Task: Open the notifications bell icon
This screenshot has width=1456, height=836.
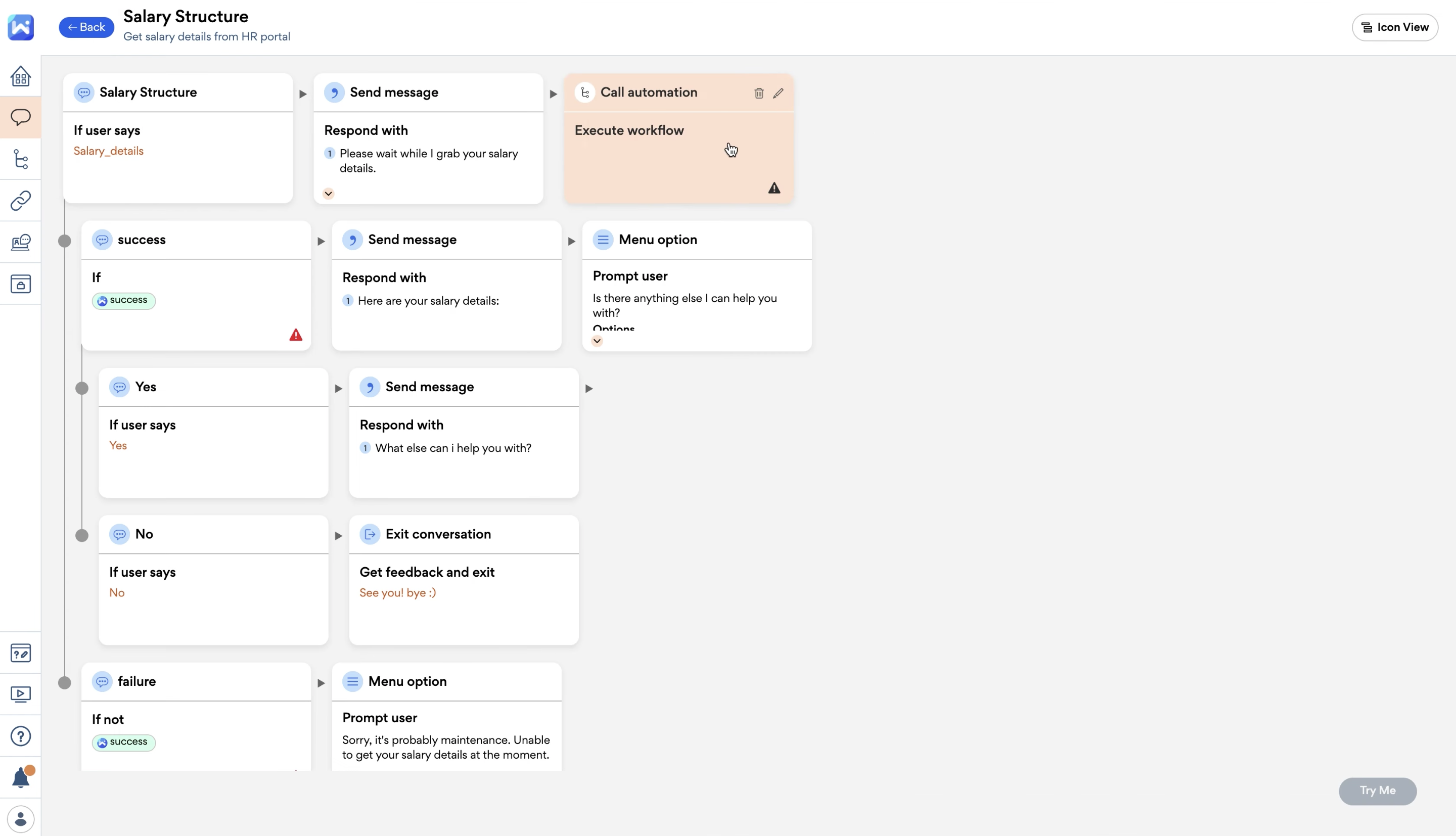Action: [21, 777]
